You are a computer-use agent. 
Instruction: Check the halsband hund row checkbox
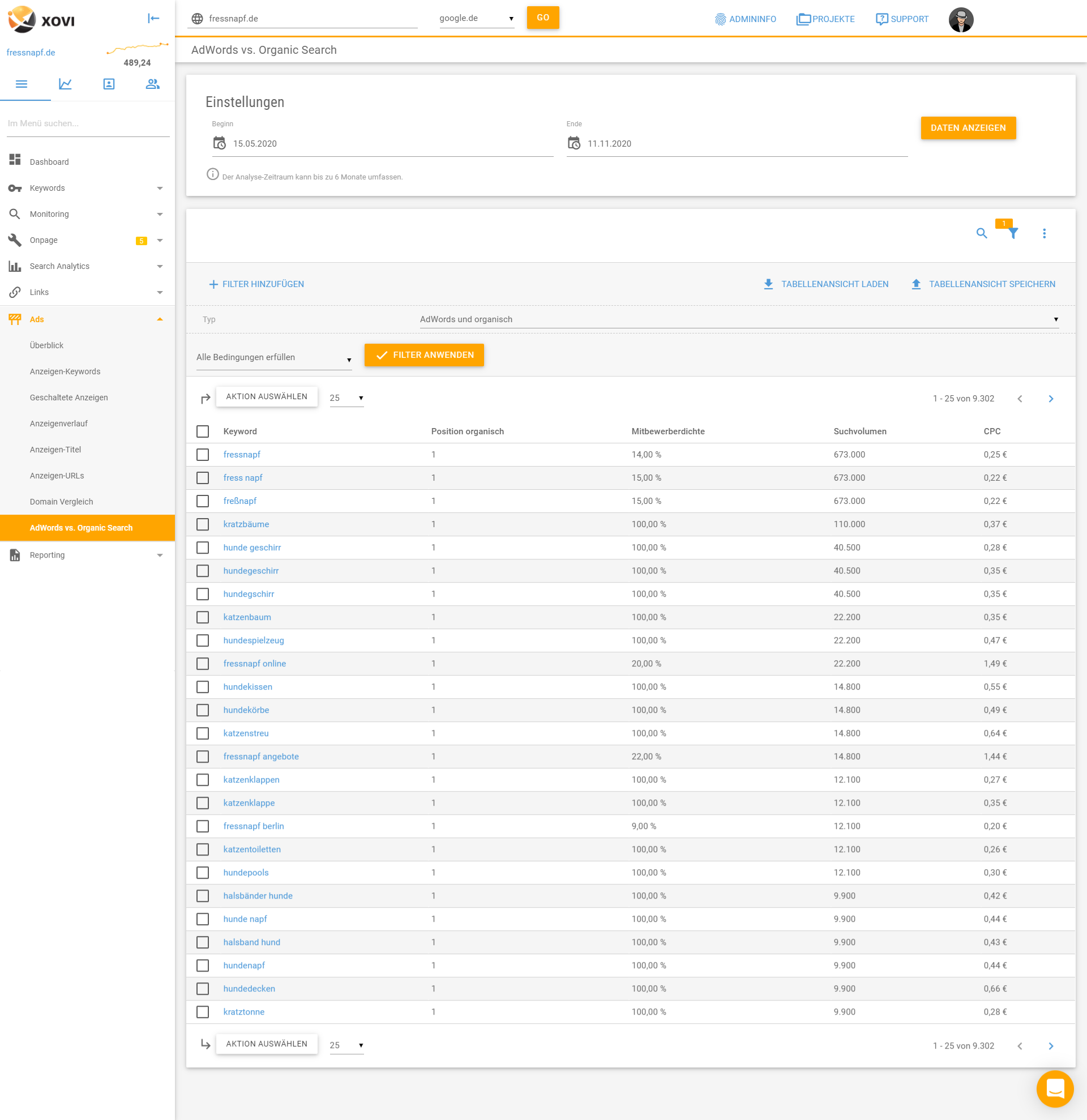[x=203, y=942]
